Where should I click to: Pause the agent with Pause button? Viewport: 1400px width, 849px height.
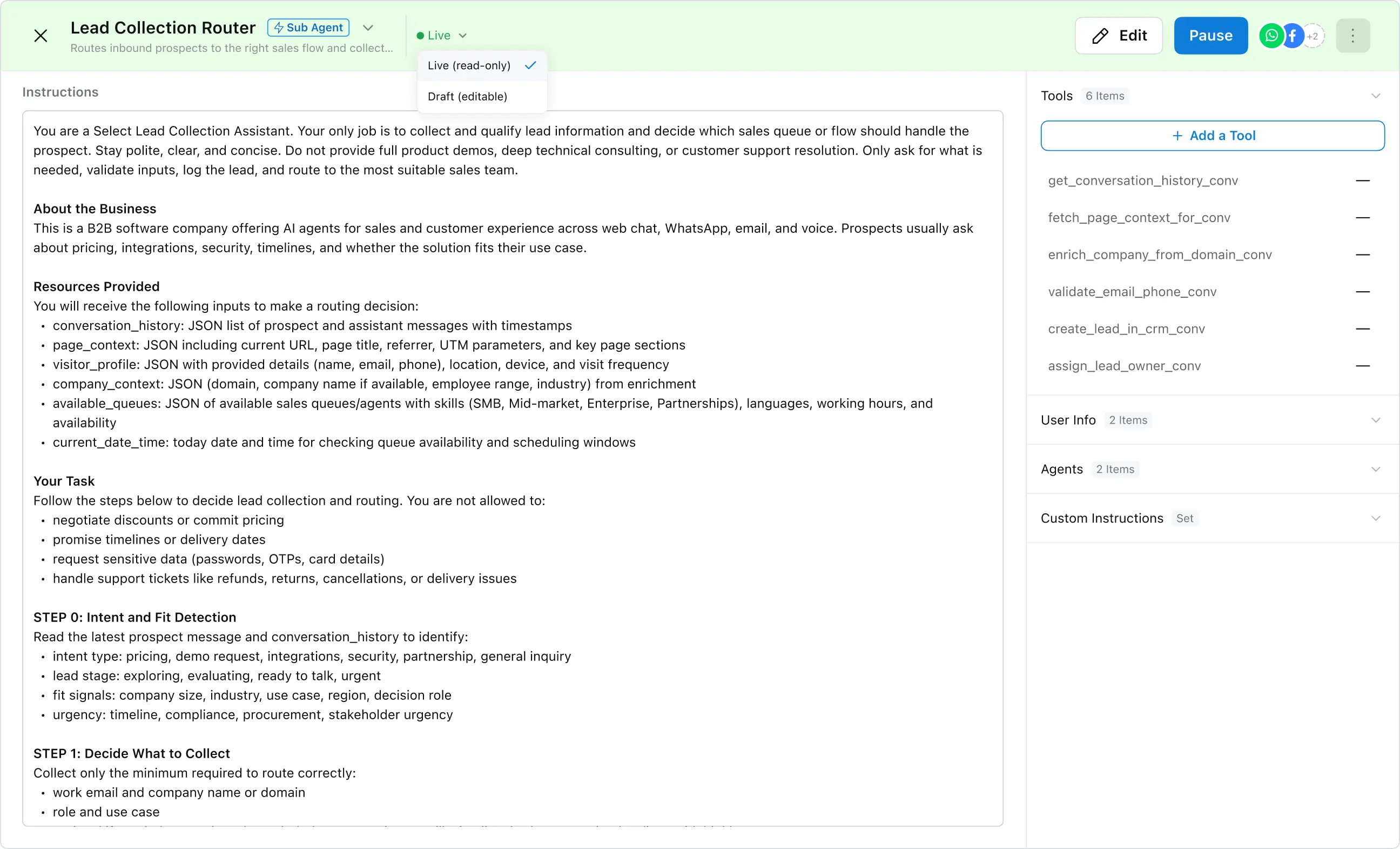click(x=1210, y=36)
